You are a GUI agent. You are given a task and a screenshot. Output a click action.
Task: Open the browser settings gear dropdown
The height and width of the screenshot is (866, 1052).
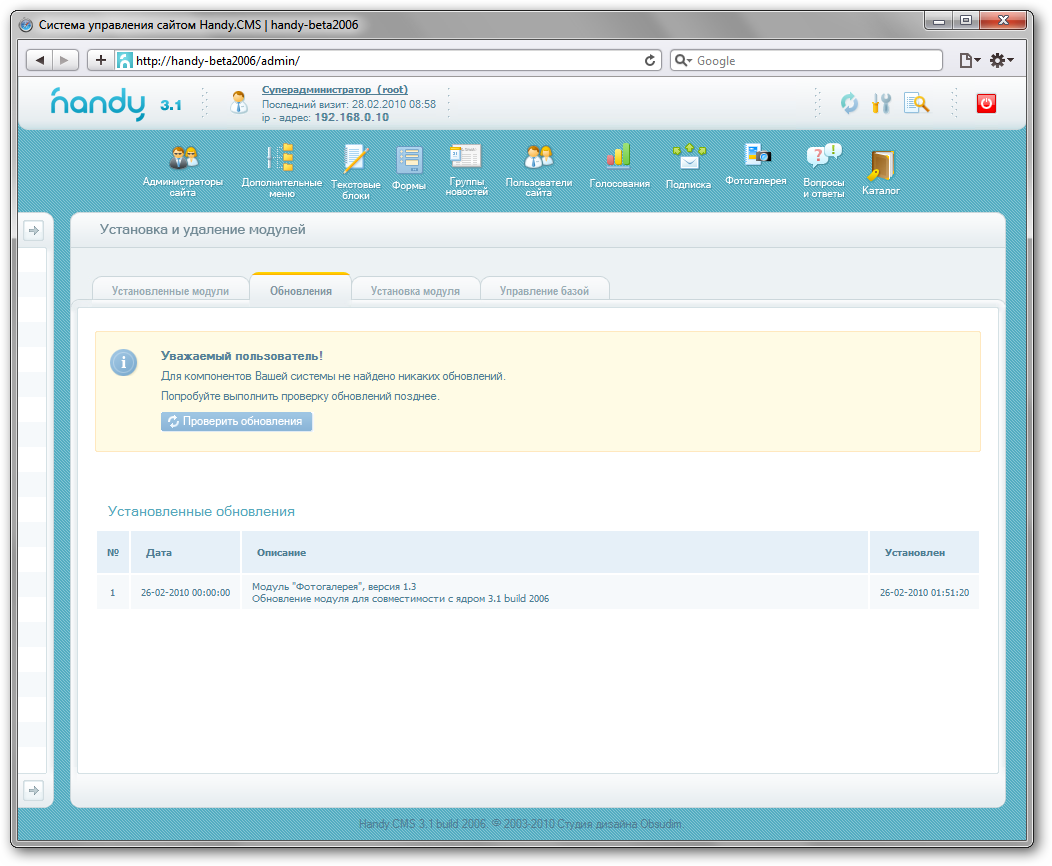tap(1000, 61)
